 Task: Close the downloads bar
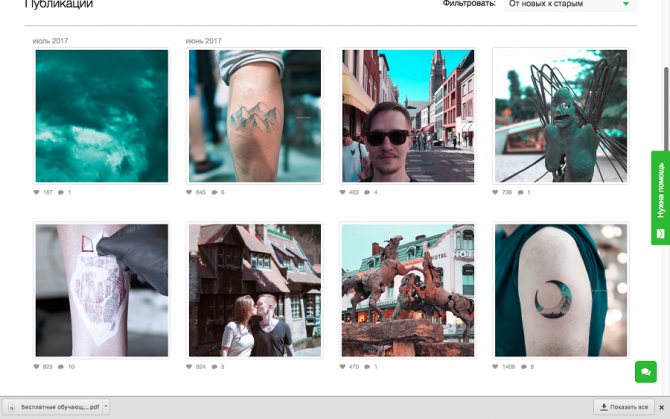(x=662, y=407)
